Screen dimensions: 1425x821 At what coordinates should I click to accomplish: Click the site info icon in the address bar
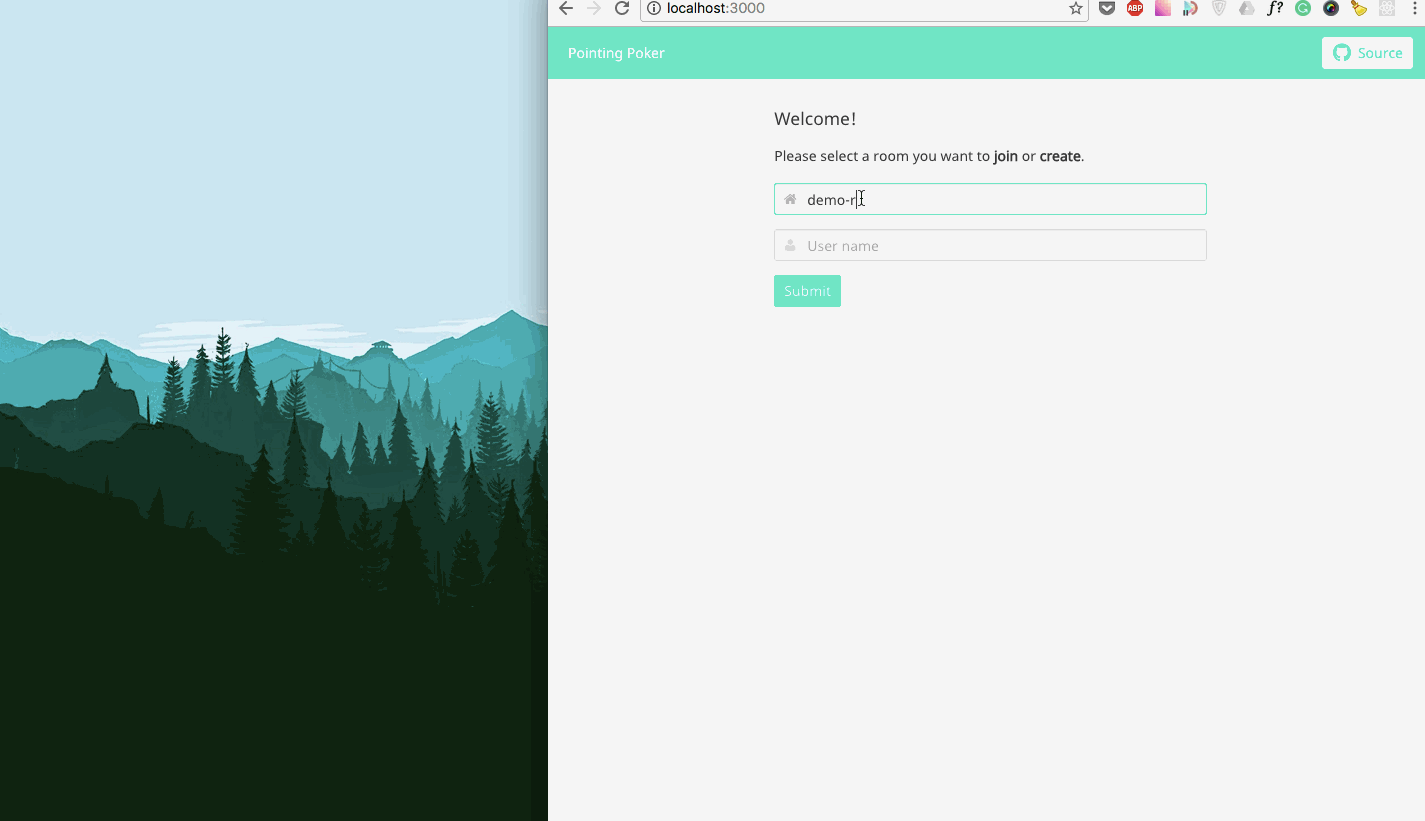[654, 9]
